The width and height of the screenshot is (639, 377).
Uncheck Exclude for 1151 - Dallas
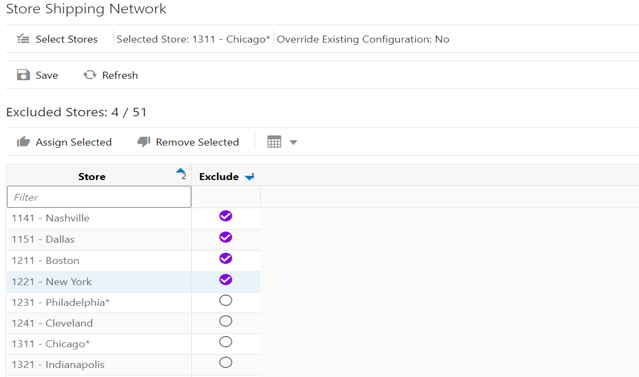[x=226, y=237]
